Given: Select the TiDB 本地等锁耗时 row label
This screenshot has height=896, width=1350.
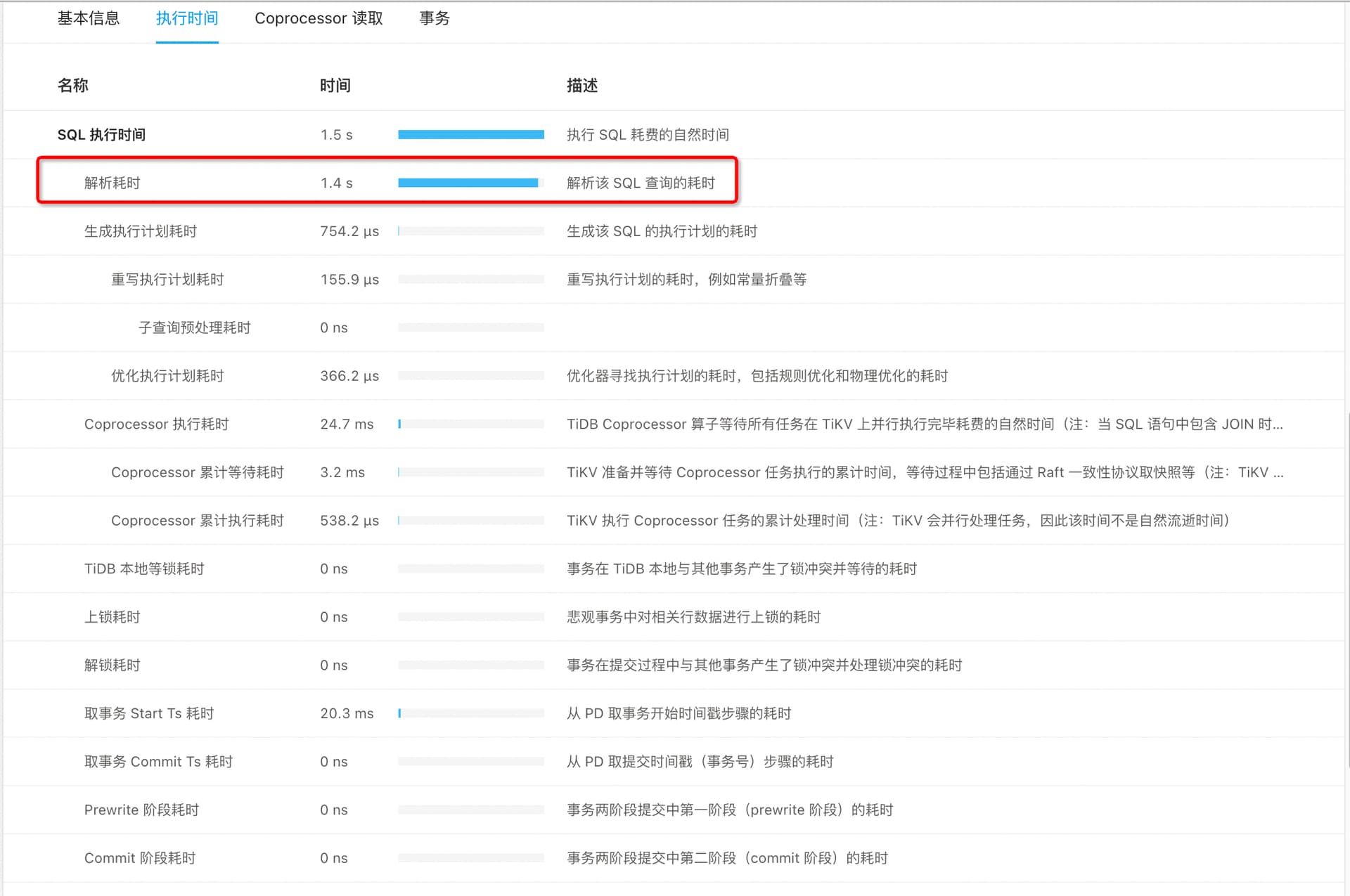Looking at the screenshot, I should 144,569.
